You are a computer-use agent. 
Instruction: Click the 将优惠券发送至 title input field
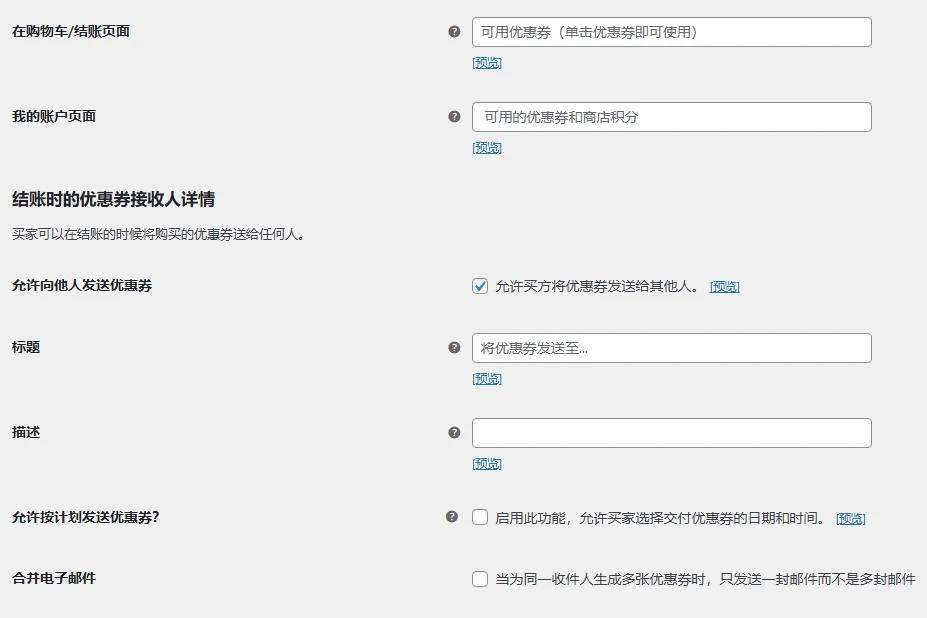pos(670,347)
